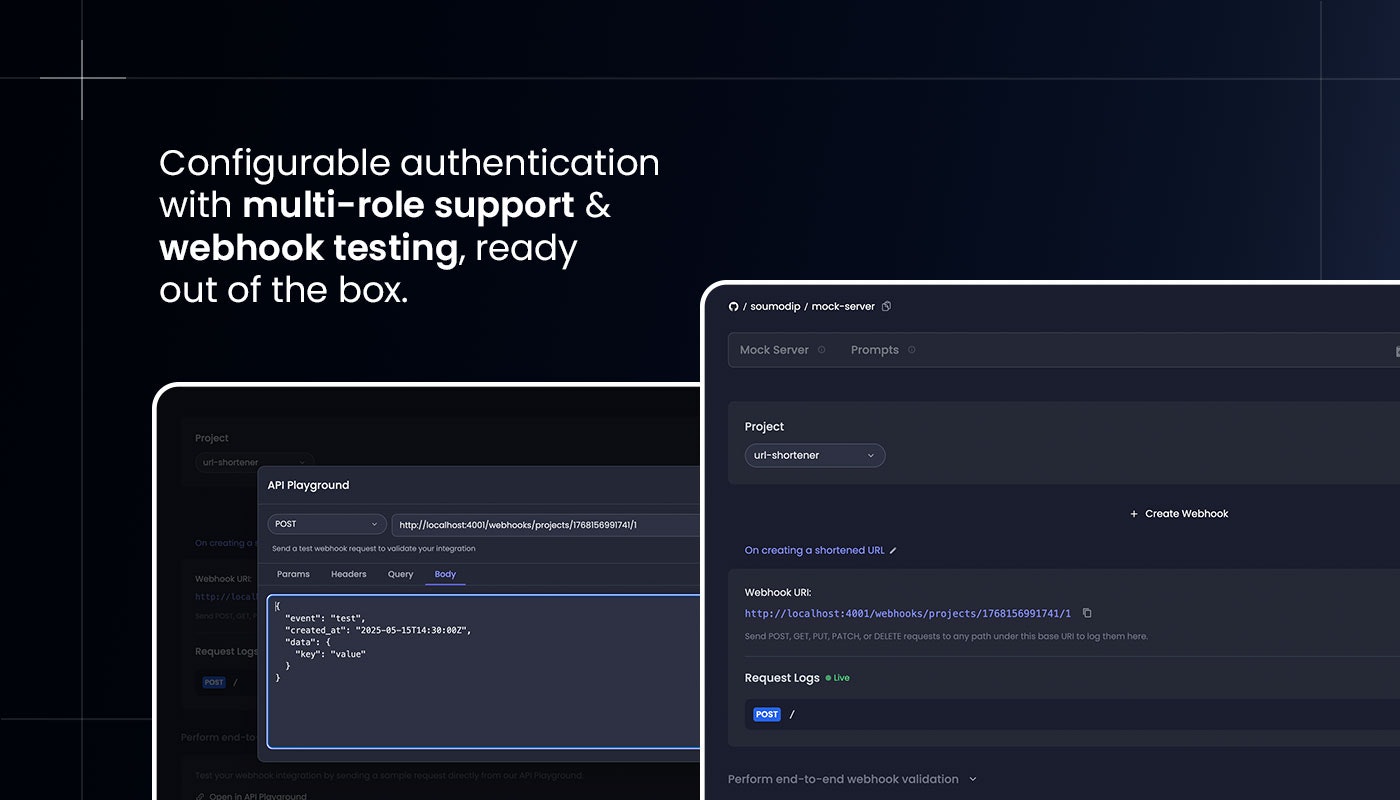Toggle the Live indicator in Request Logs
The width and height of the screenshot is (1400, 800).
coord(838,677)
